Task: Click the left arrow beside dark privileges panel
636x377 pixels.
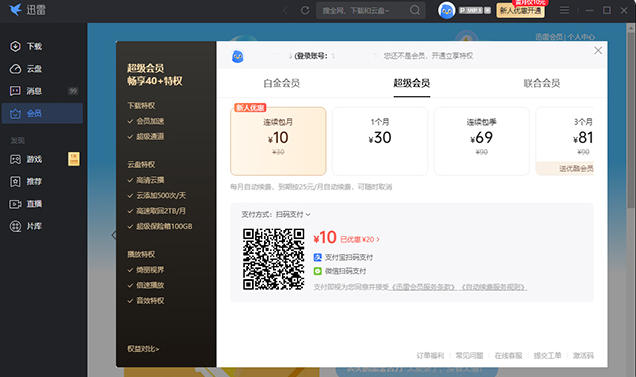Action: tap(114, 235)
